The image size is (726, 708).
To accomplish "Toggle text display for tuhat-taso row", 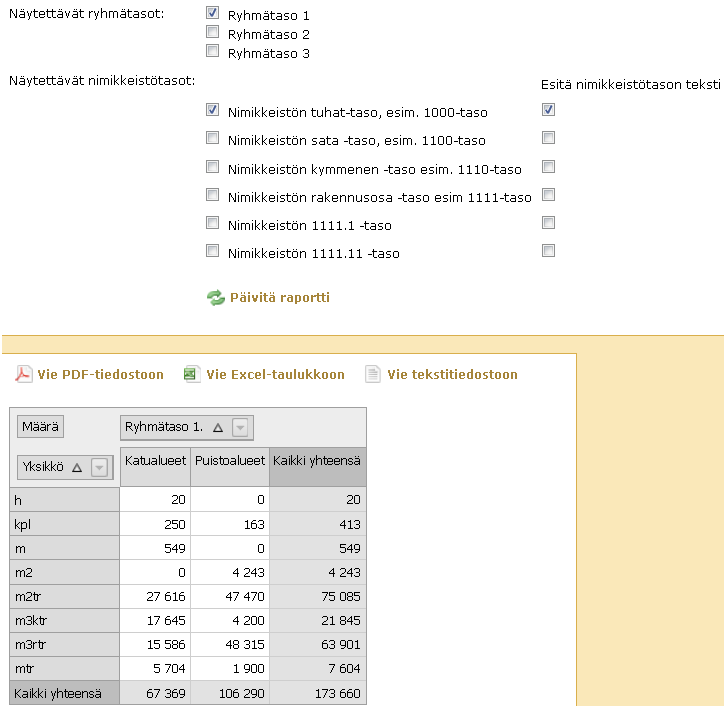I will pyautogui.click(x=548, y=111).
